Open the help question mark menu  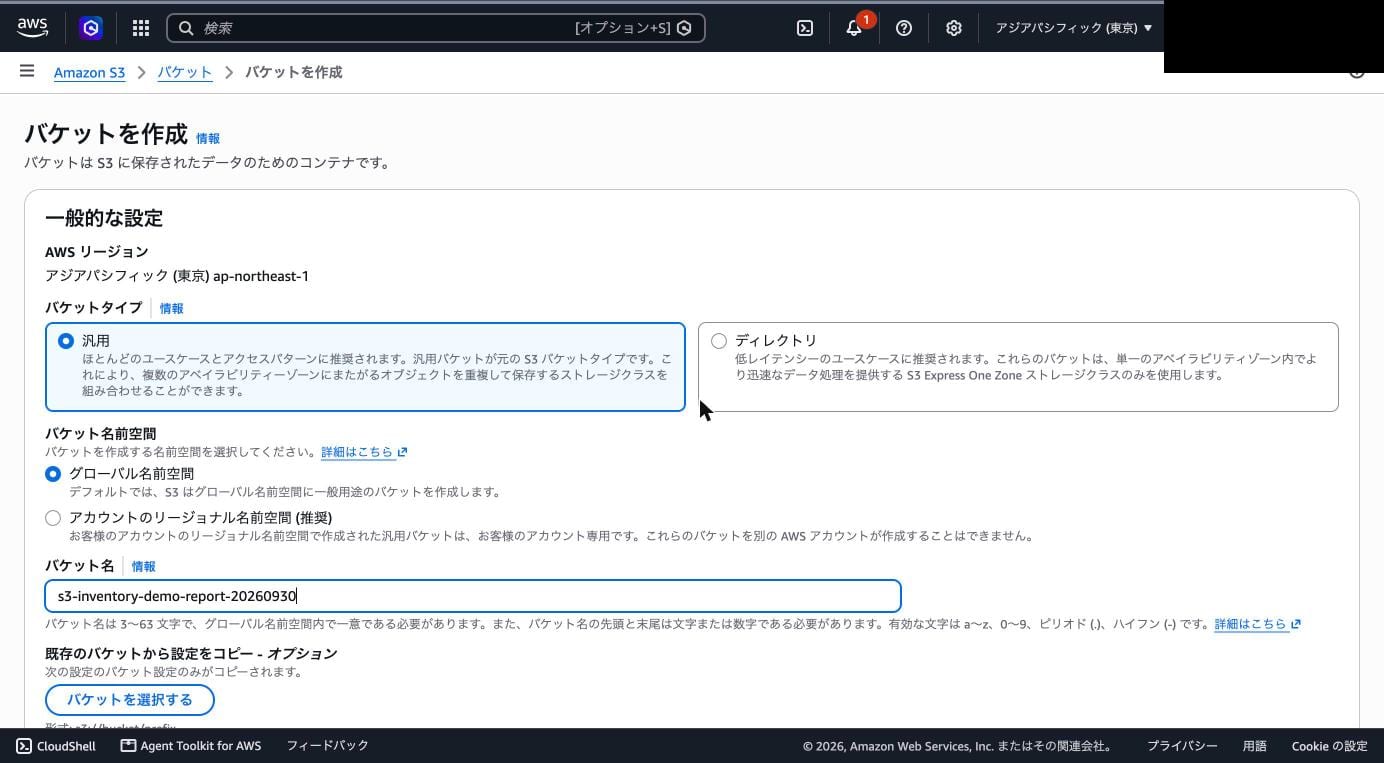[x=904, y=28]
